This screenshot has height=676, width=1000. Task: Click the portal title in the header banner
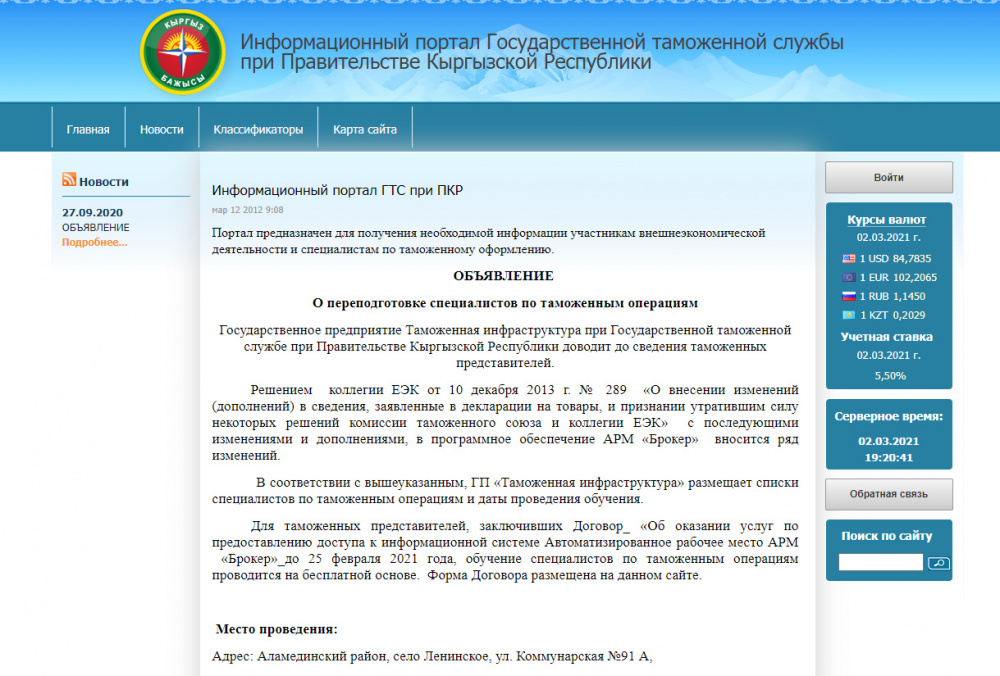click(x=541, y=53)
